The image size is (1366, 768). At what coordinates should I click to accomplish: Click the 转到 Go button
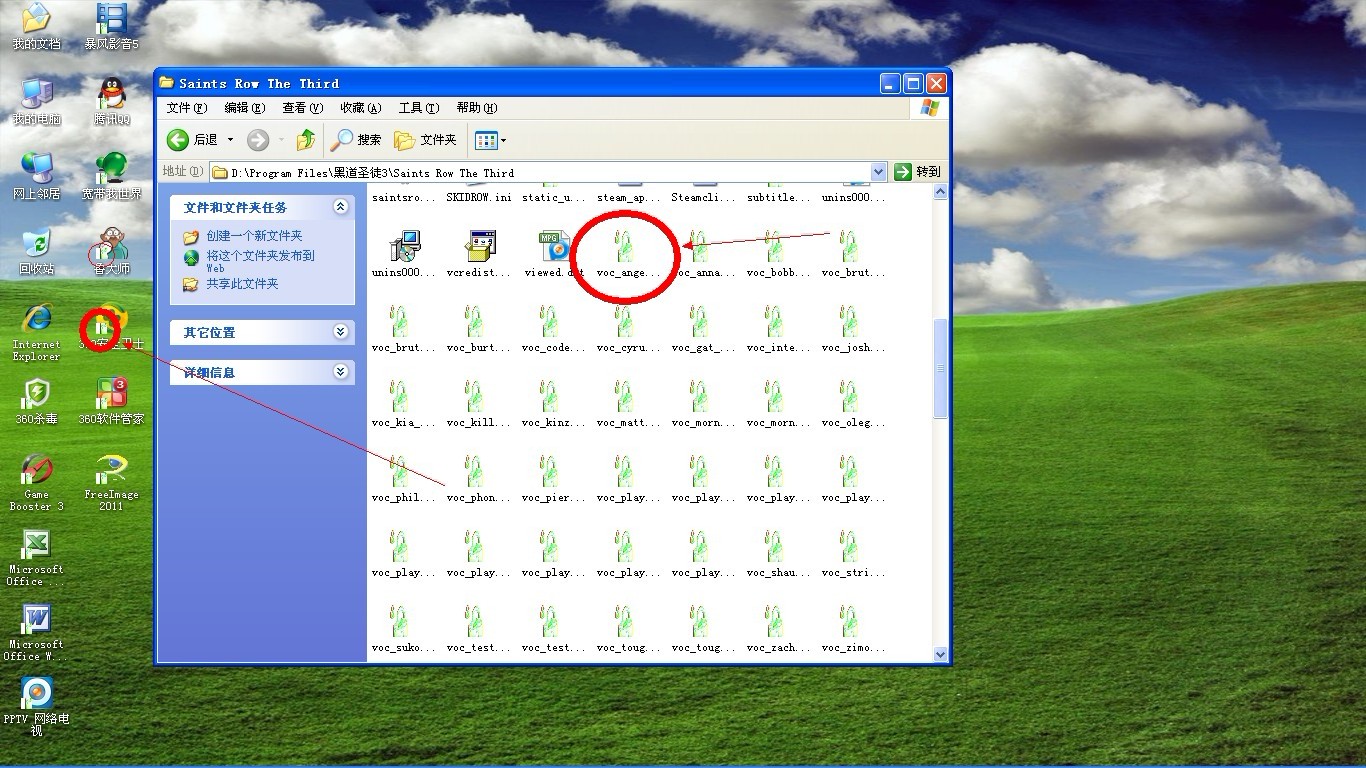coord(918,172)
